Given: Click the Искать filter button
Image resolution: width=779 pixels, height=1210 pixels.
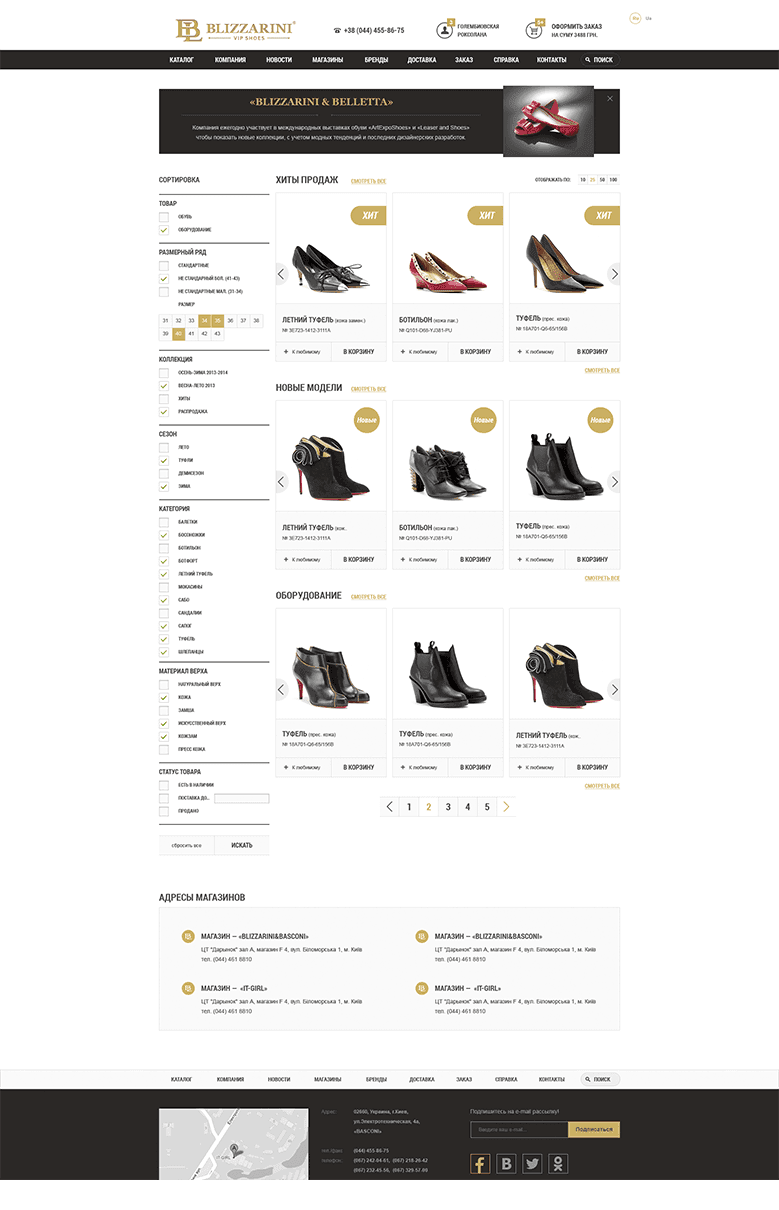Looking at the screenshot, I should 242,845.
